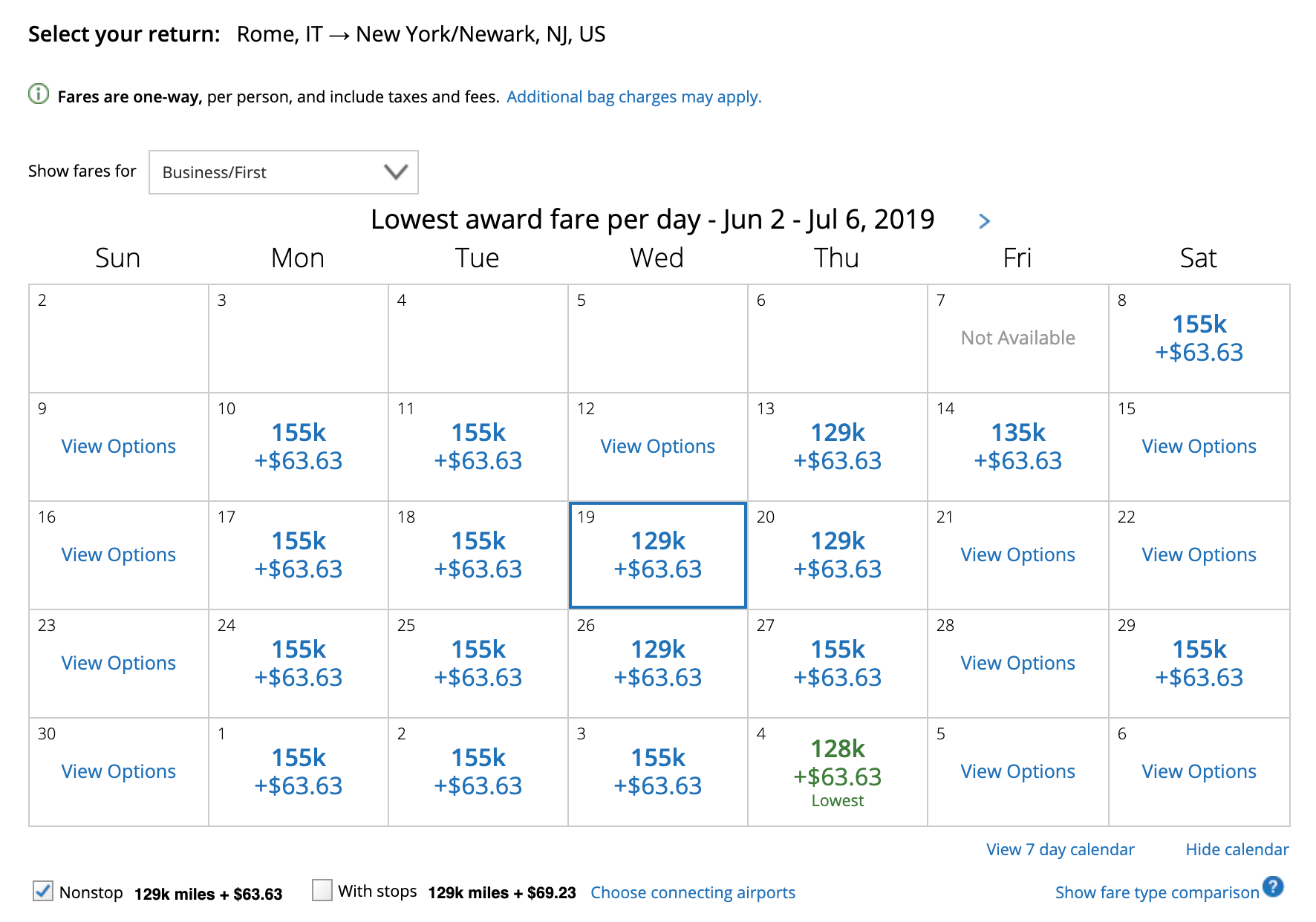Viewport: 1316px width, 922px height.
Task: Open the Additional bag charges link
Action: point(633,97)
